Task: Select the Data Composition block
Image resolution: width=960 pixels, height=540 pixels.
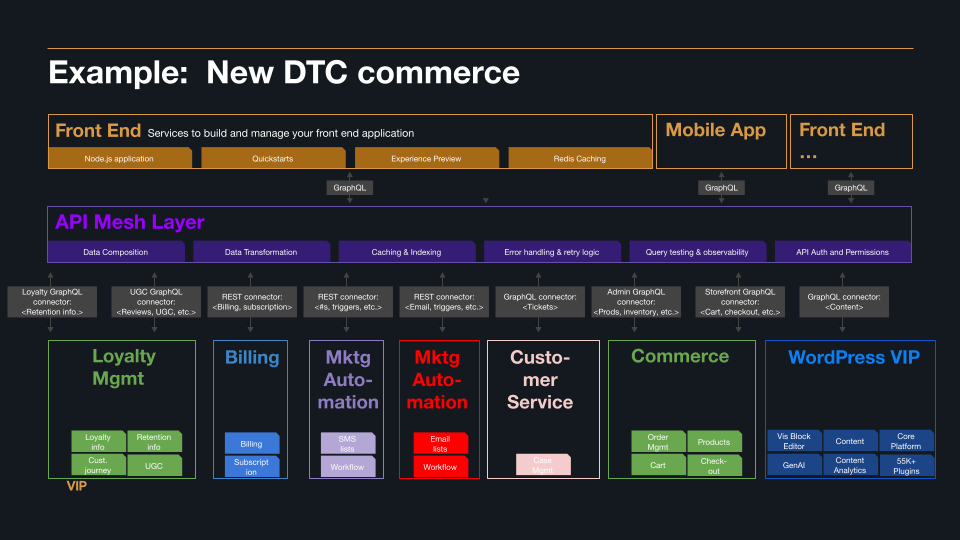Action: 116,252
